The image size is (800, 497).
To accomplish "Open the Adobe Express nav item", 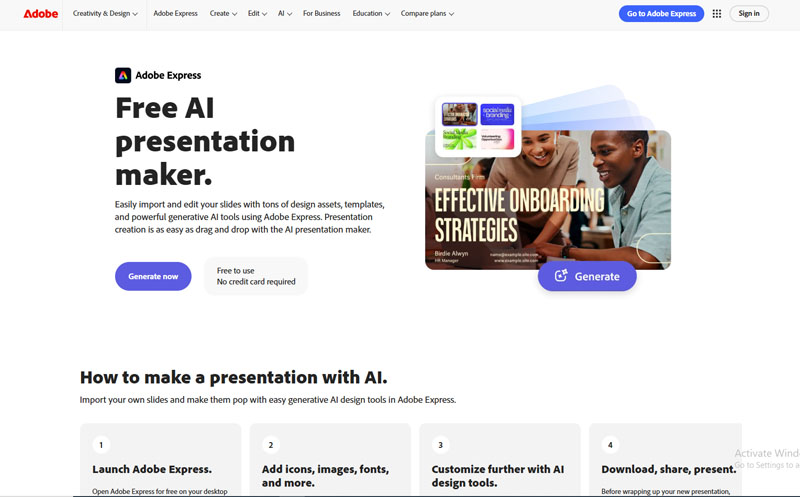I will coord(176,14).
